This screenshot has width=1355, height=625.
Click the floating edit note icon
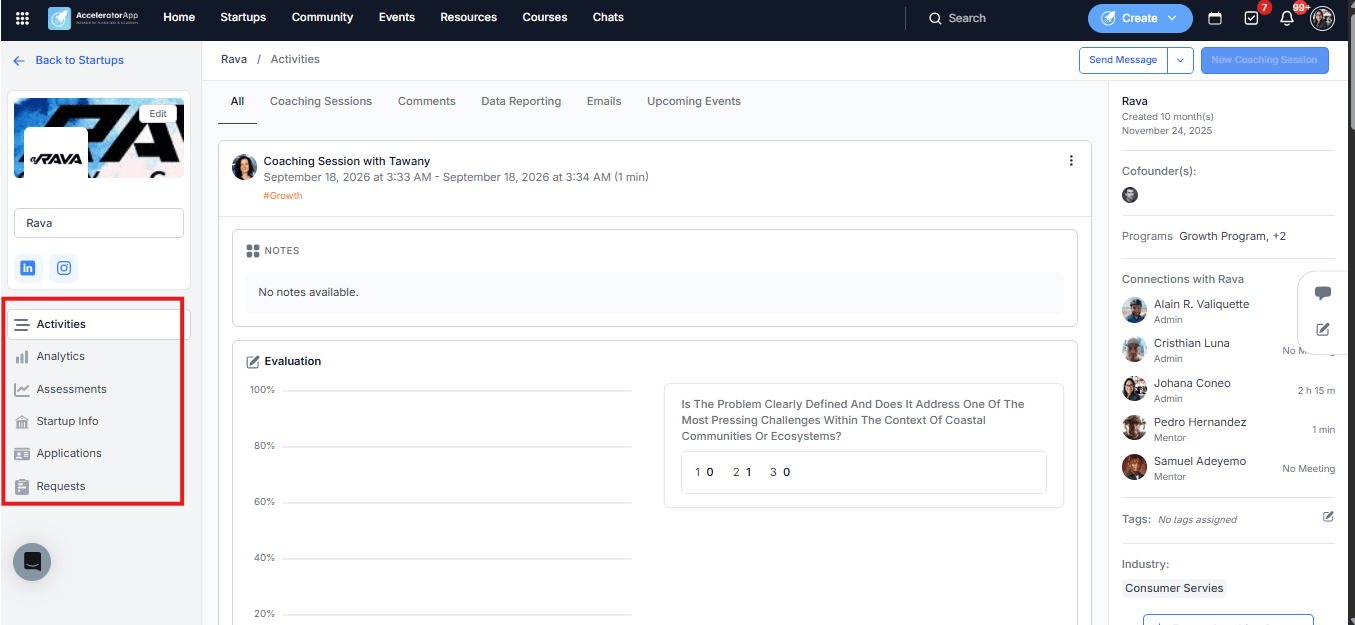[x=1323, y=329]
